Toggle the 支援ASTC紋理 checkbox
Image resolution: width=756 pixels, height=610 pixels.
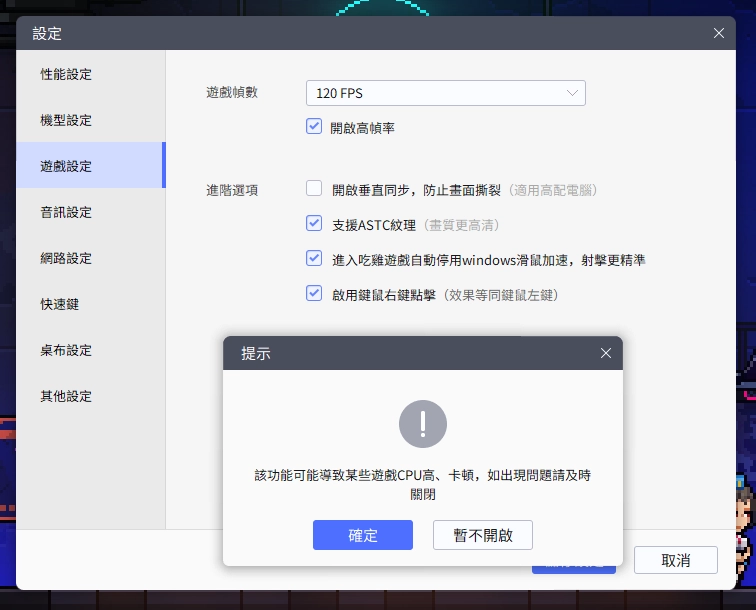[314, 224]
